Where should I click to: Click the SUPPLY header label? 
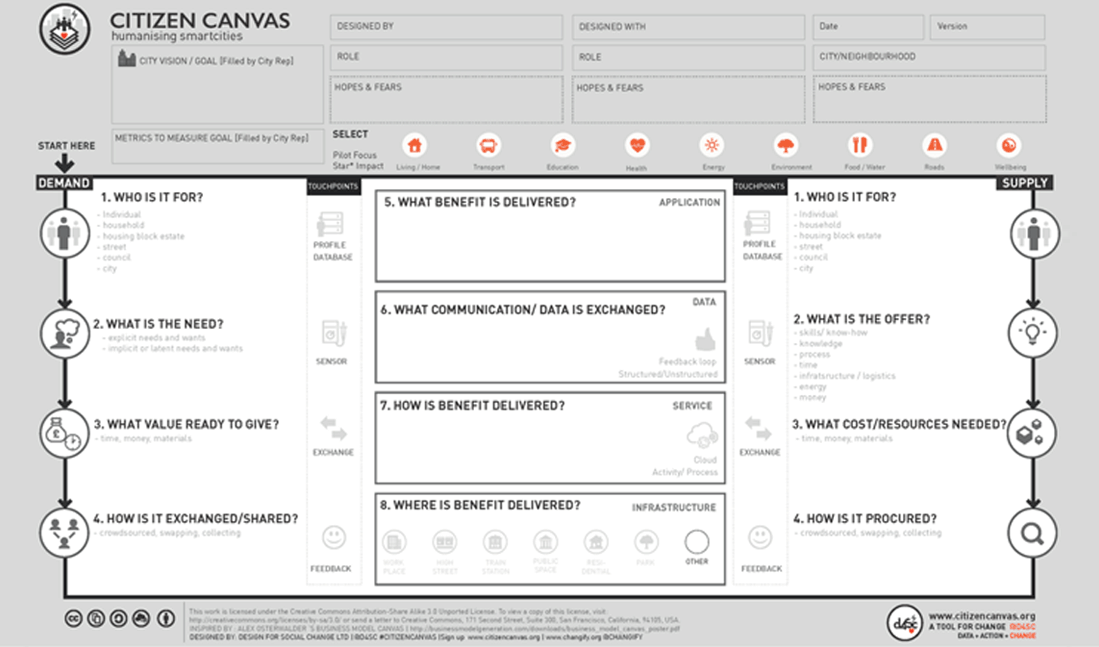(x=1025, y=184)
